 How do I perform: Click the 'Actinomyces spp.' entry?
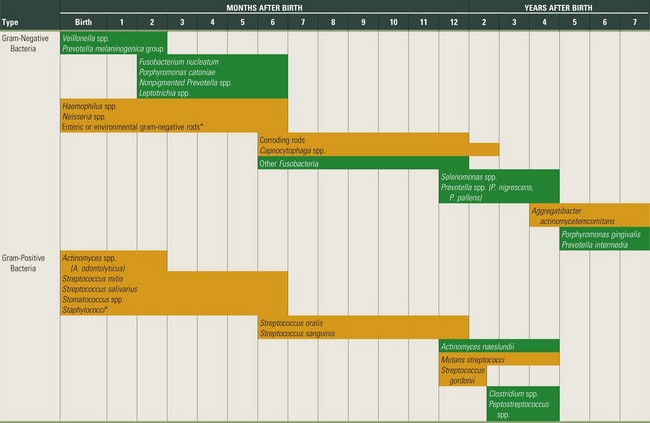click(x=89, y=258)
